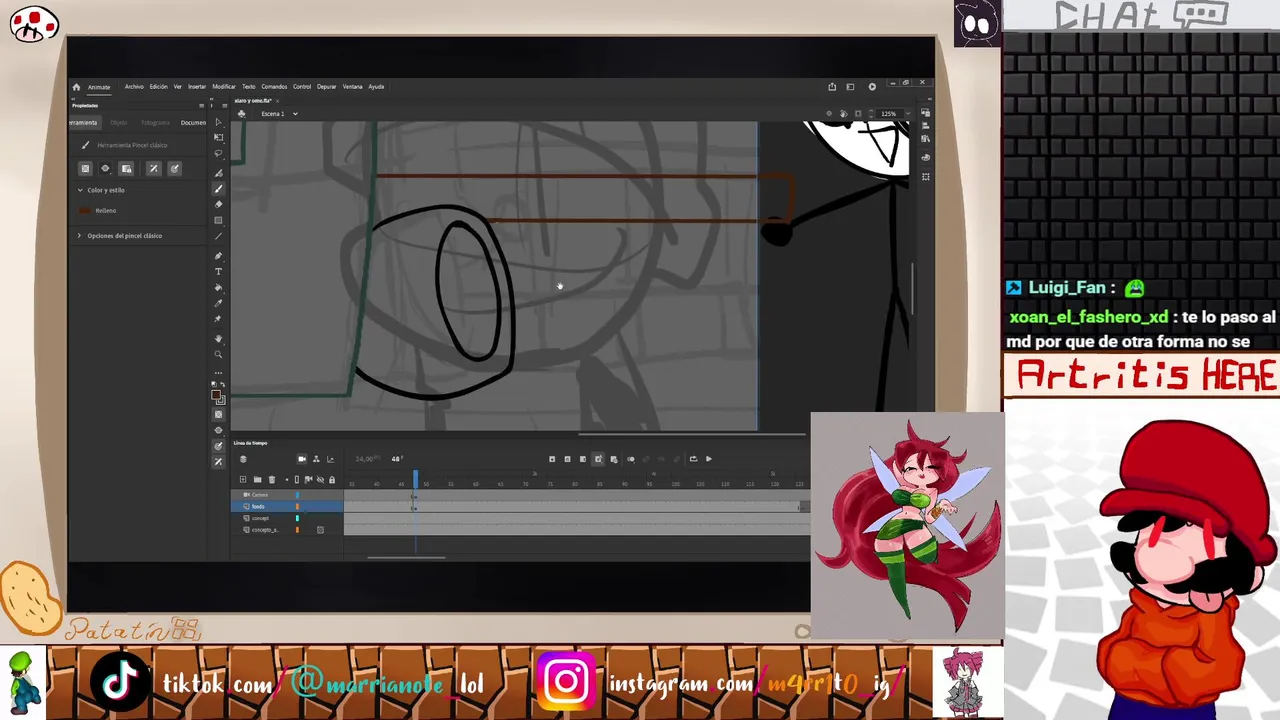Viewport: 1280px width, 720px height.
Task: Select the Fluid Brush tool
Action: [x=218, y=173]
